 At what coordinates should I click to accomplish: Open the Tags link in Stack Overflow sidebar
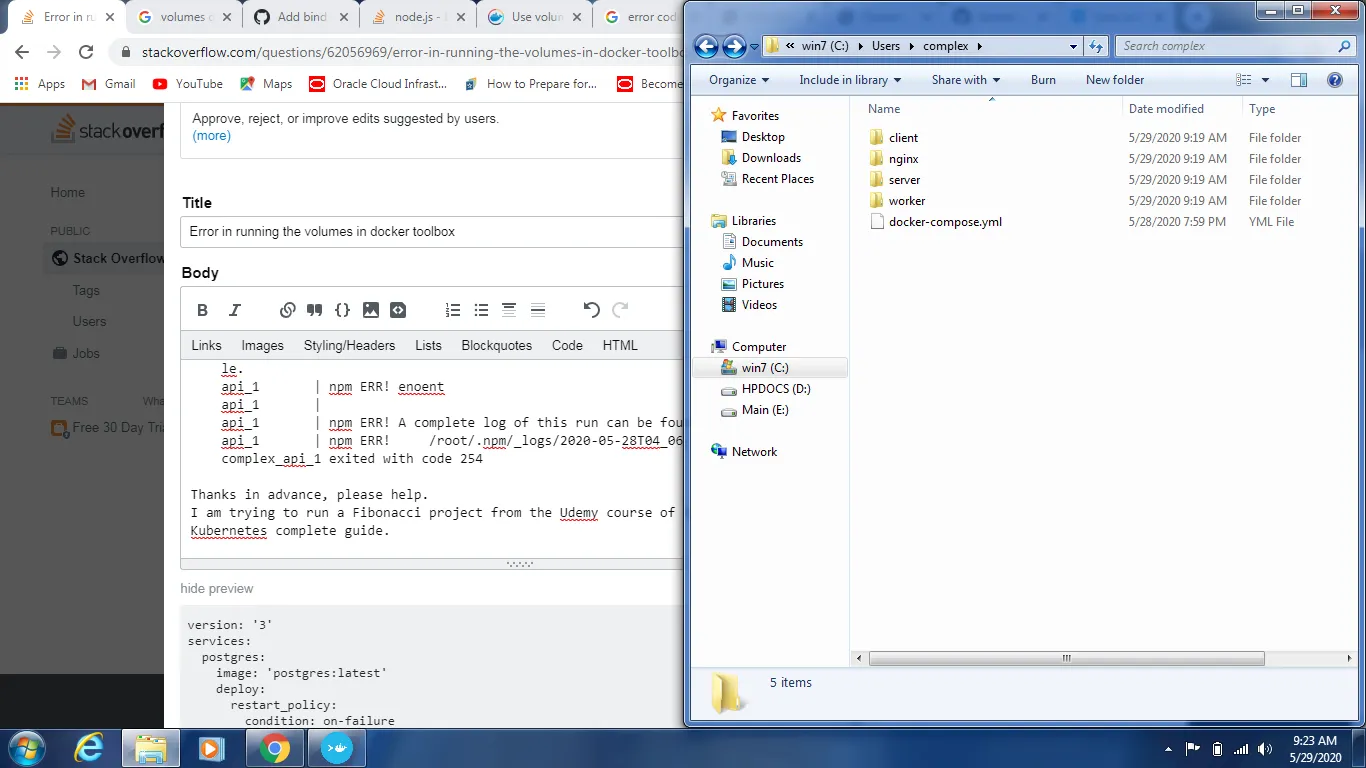coord(86,290)
